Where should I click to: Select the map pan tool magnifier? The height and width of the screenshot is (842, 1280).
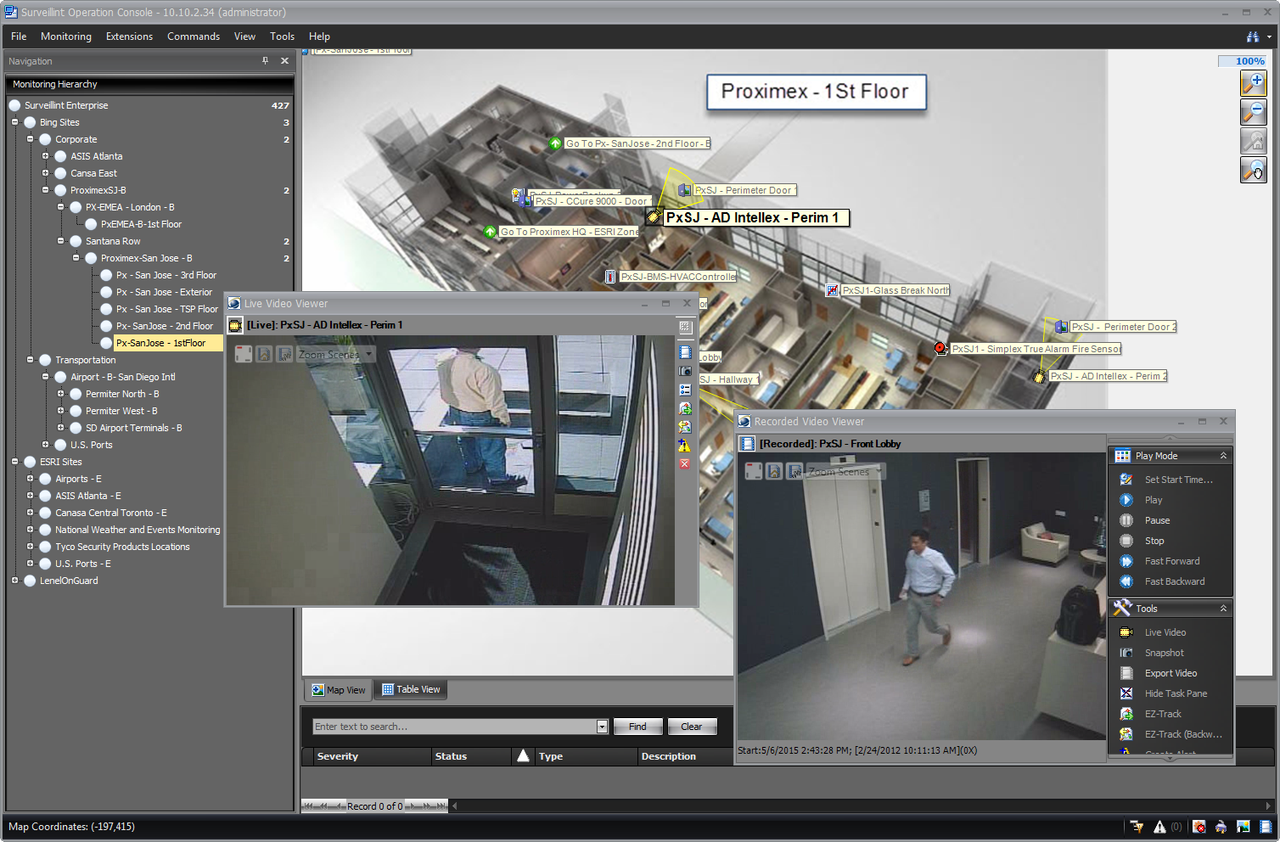[1254, 170]
